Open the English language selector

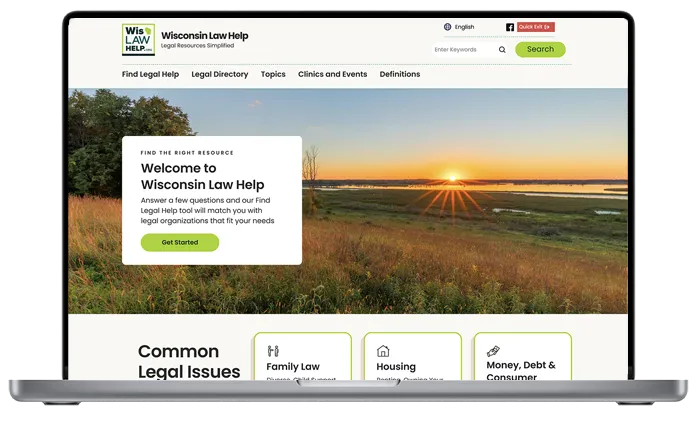pos(464,27)
